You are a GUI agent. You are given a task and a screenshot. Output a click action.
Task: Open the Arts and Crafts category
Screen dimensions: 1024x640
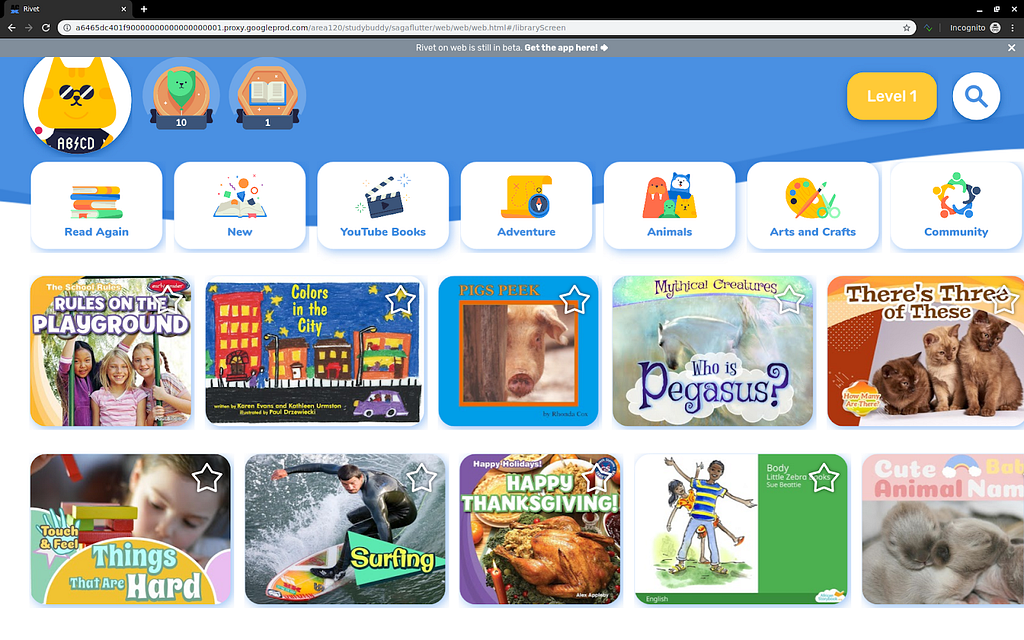(x=812, y=206)
